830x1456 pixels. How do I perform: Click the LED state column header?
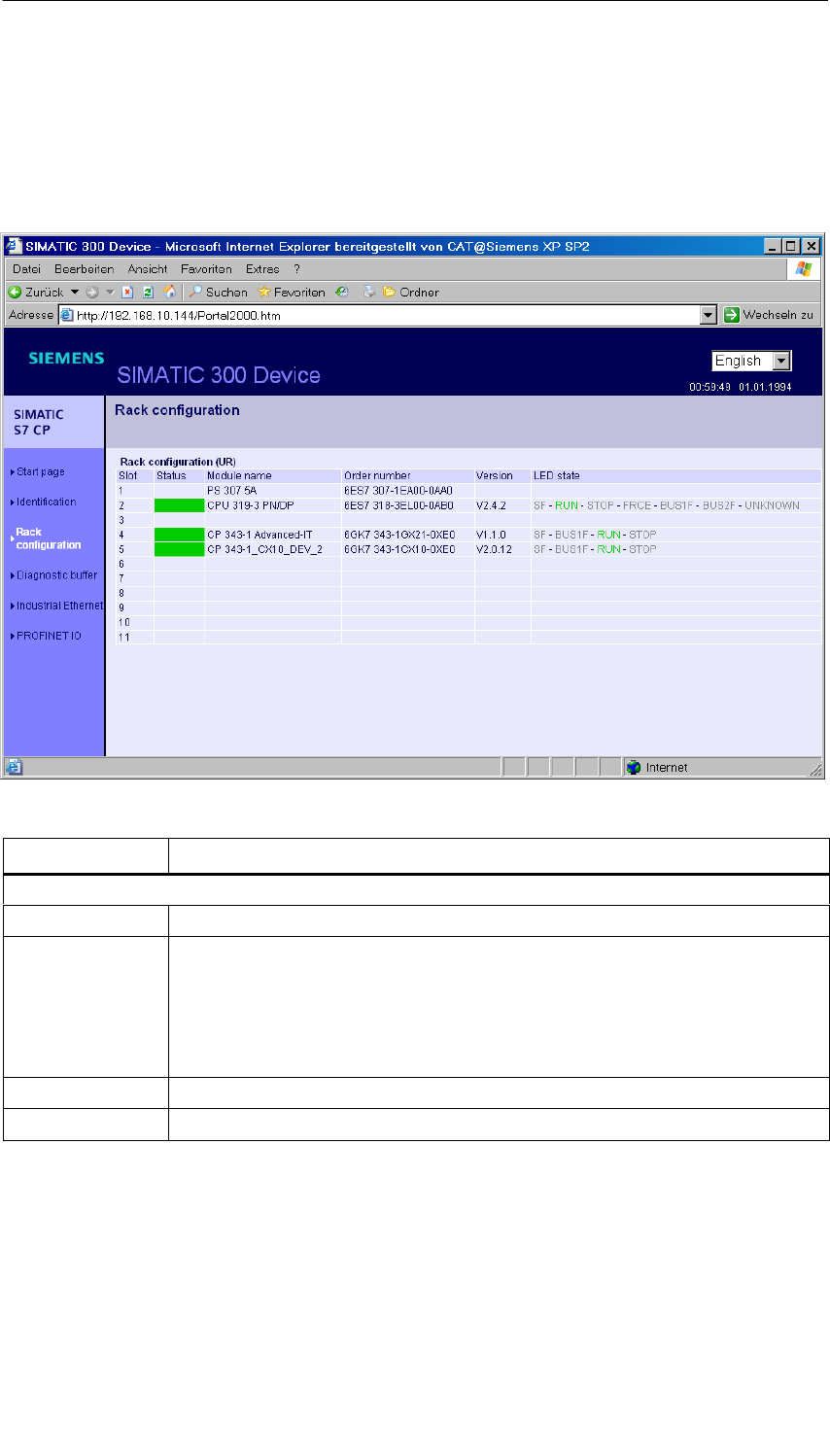[x=557, y=475]
